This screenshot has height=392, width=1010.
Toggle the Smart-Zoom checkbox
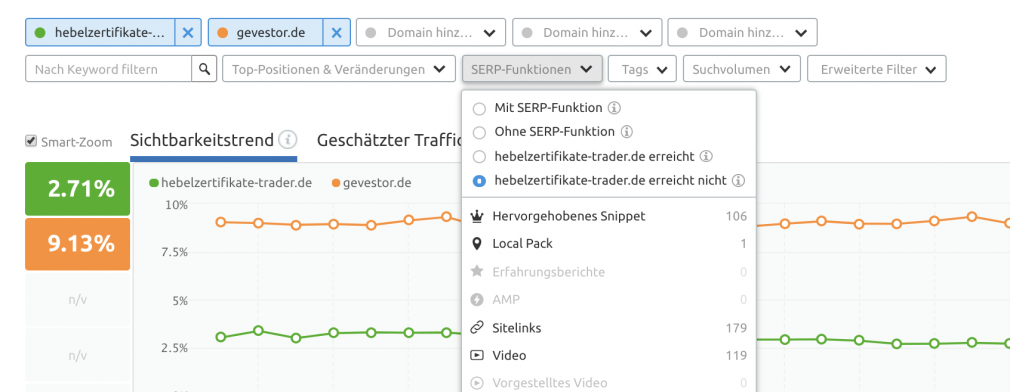pos(30,141)
